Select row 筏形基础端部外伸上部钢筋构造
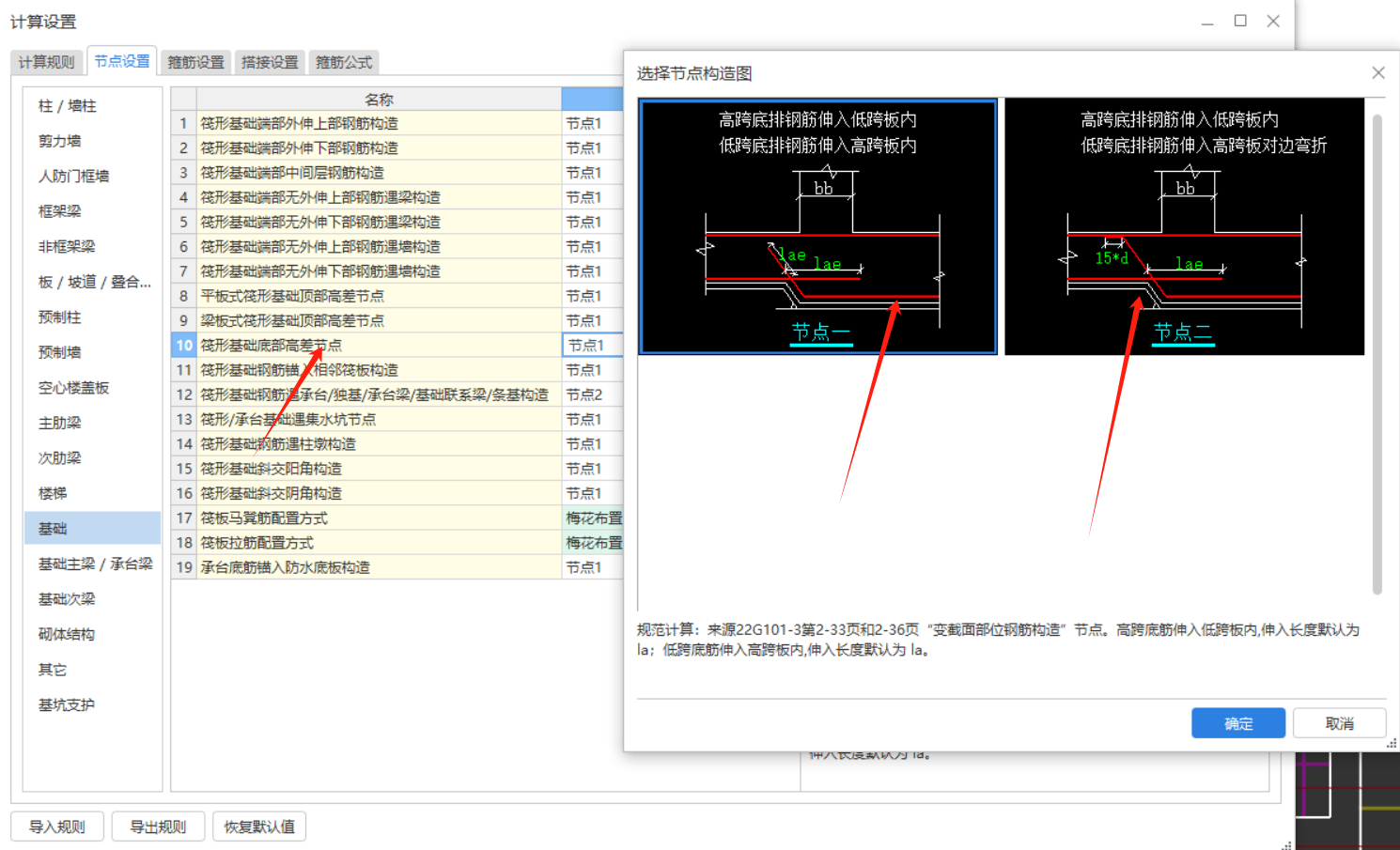Screen dimensions: 1400x850 coord(379,123)
